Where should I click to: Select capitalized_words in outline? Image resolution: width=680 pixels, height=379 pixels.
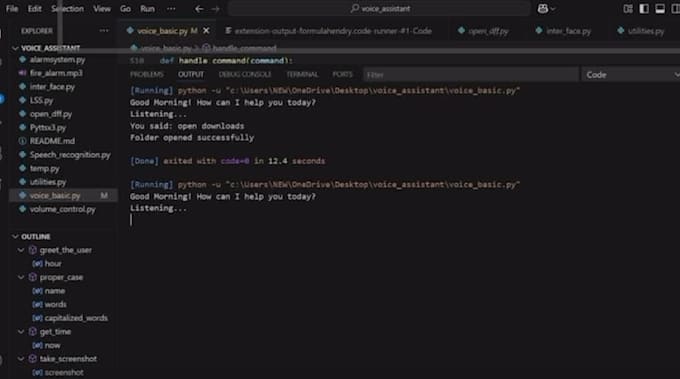click(76, 318)
